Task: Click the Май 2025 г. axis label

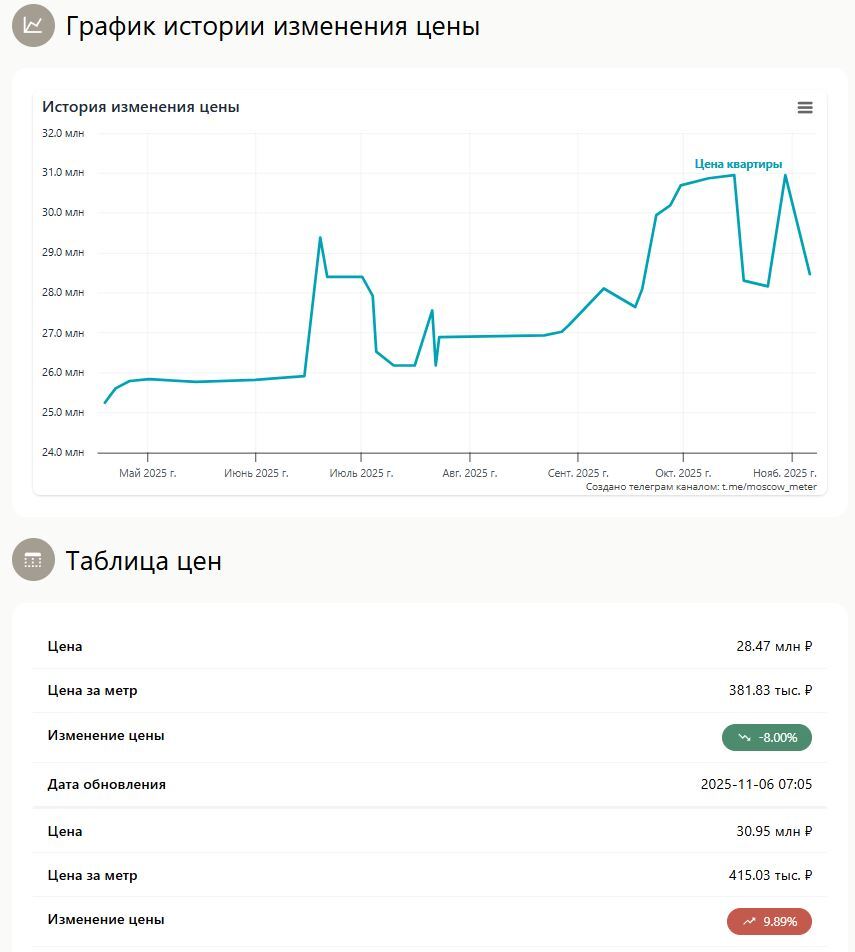Action: [147, 473]
